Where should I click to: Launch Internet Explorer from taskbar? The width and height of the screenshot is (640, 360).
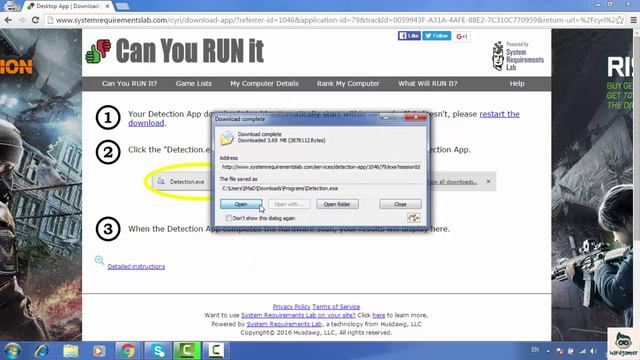[42, 351]
